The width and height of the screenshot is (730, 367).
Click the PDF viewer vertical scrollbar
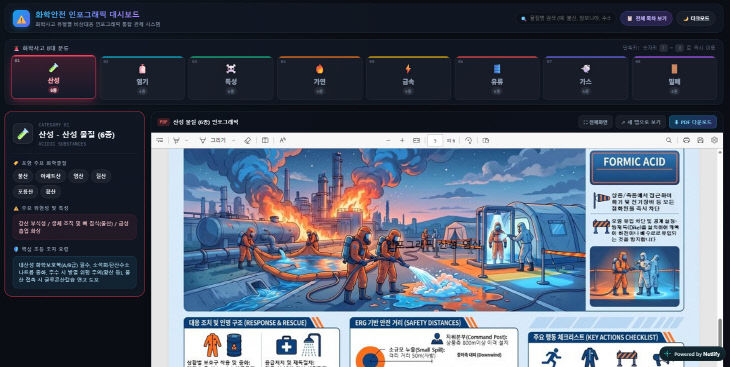click(720, 333)
